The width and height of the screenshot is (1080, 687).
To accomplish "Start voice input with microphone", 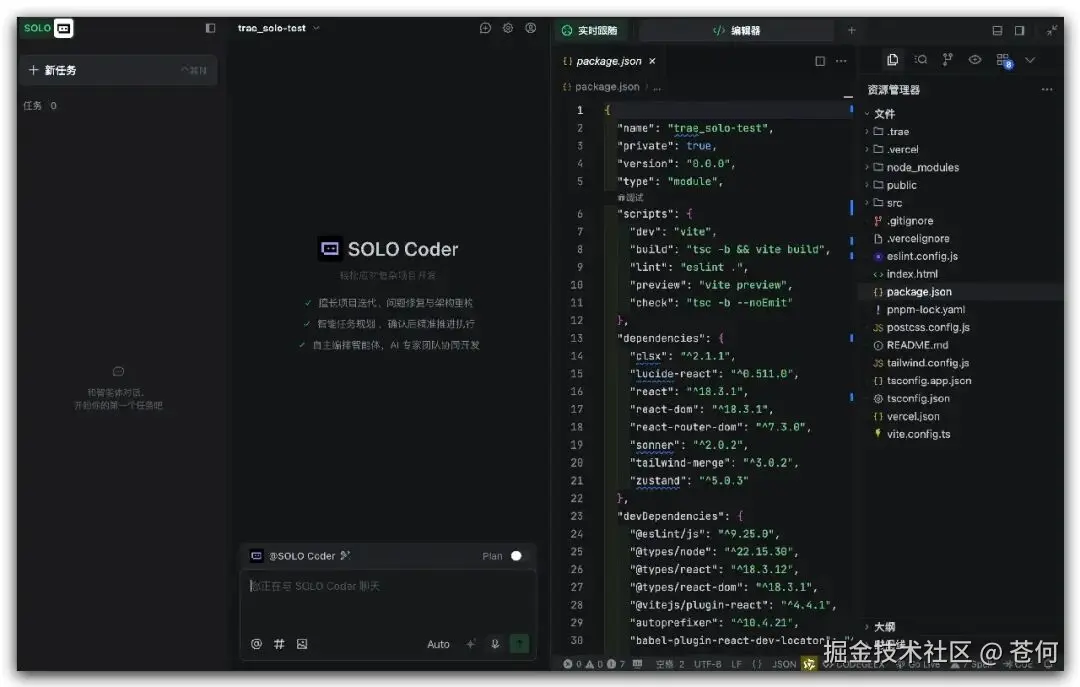I will [x=495, y=644].
